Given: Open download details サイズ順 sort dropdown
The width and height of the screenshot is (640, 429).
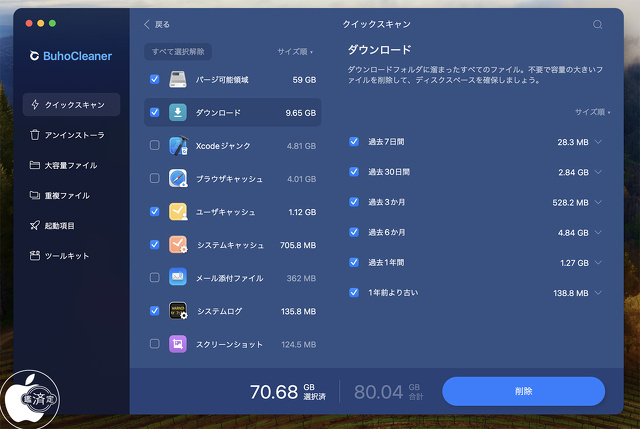Looking at the screenshot, I should [593, 112].
